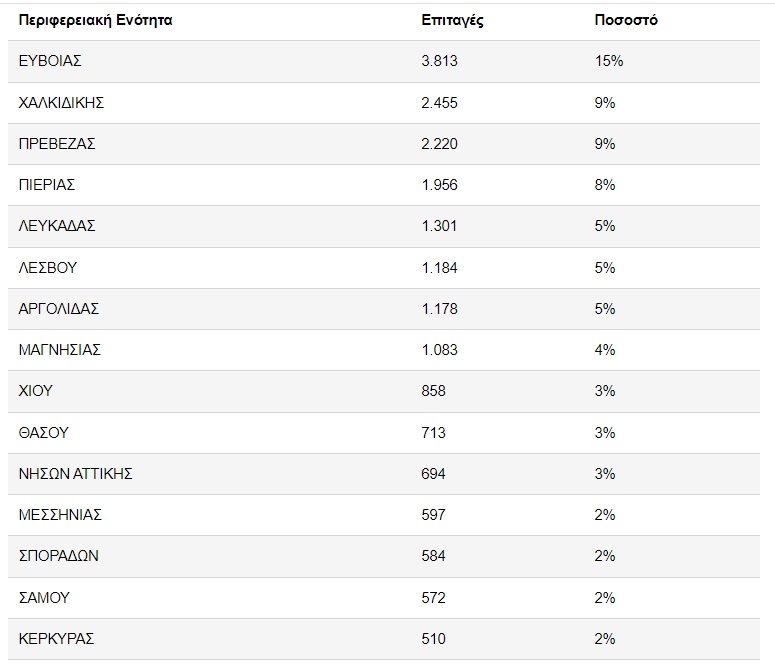Click the 713 value for ΘΑΣΟΥ

434,433
